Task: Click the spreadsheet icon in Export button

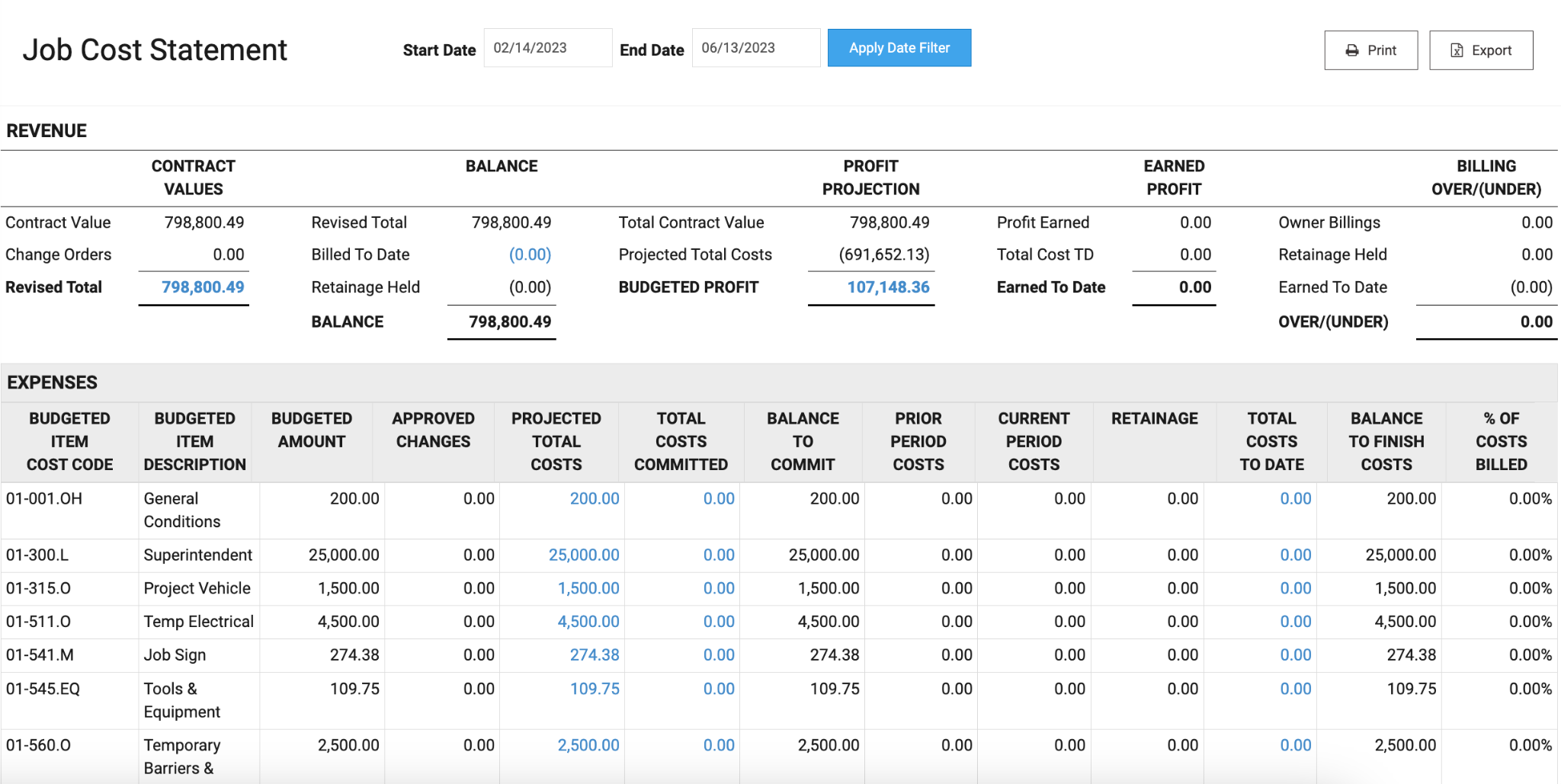Action: tap(1457, 50)
